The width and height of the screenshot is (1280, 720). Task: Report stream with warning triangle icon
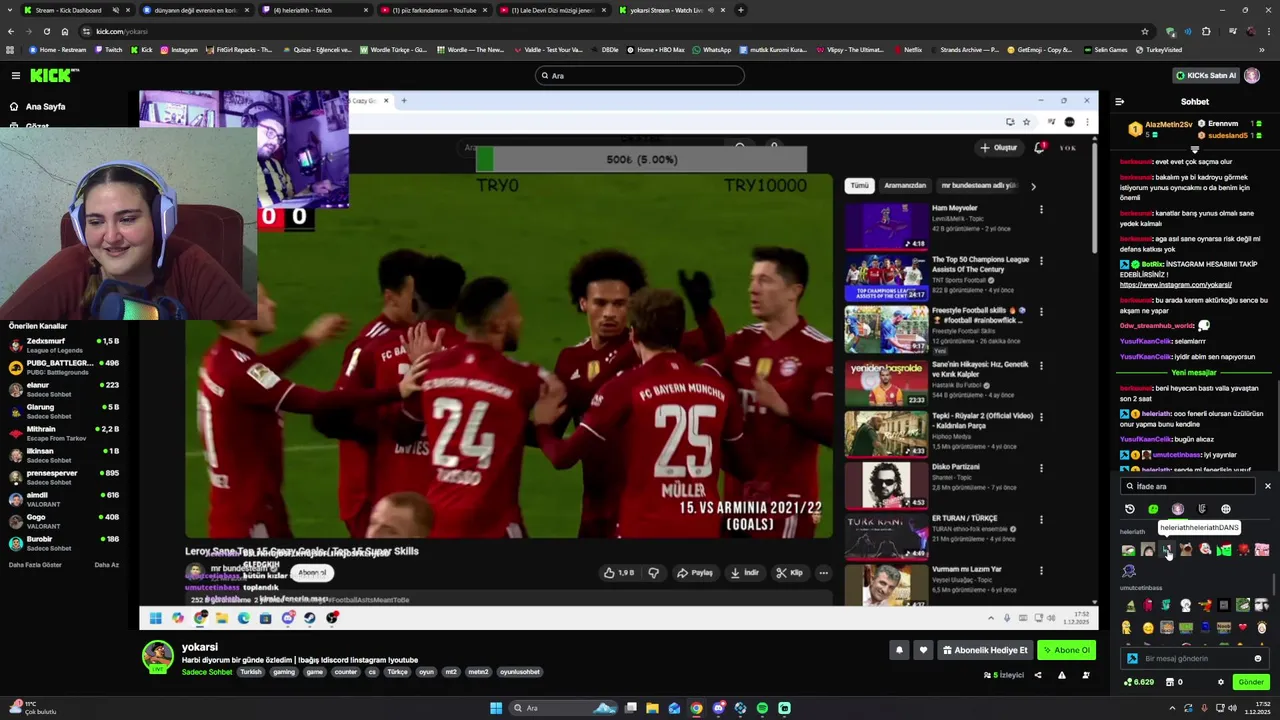1061,675
